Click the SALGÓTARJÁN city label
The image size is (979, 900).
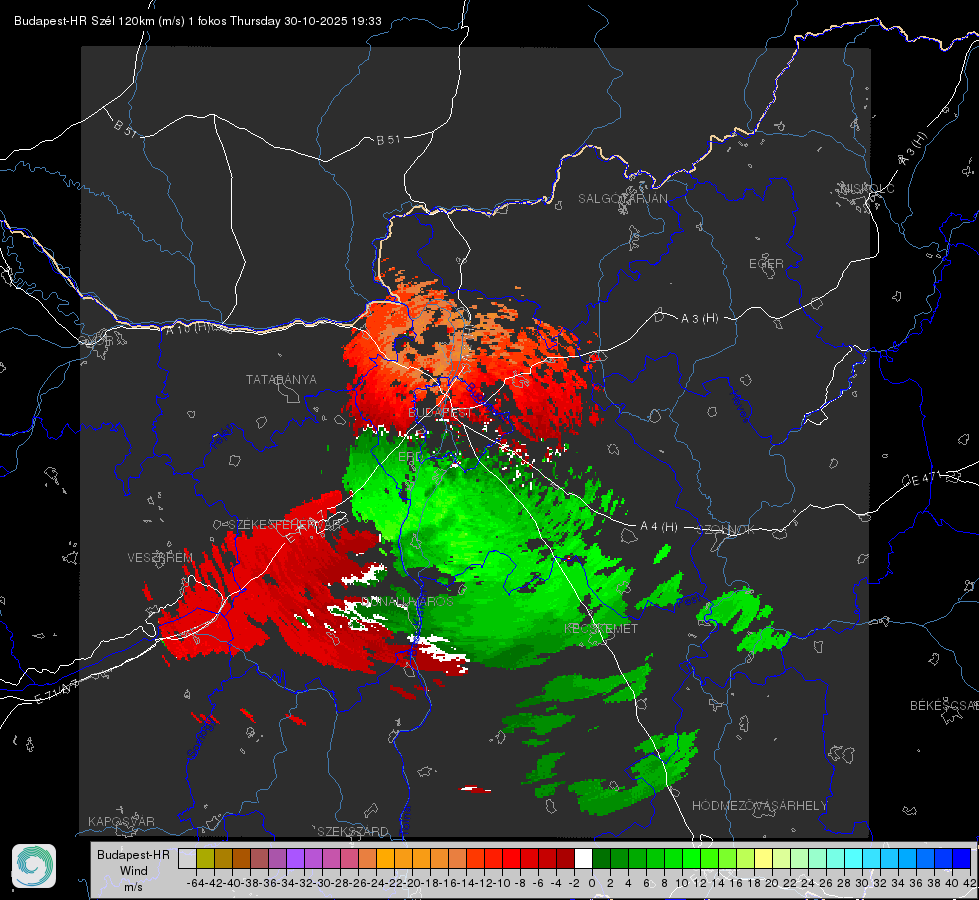coord(622,199)
